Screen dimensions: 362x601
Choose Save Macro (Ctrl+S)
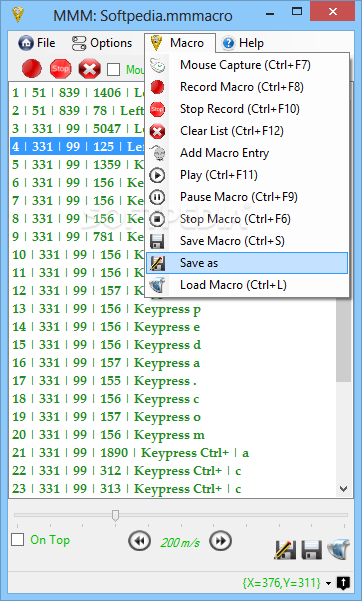click(x=247, y=241)
